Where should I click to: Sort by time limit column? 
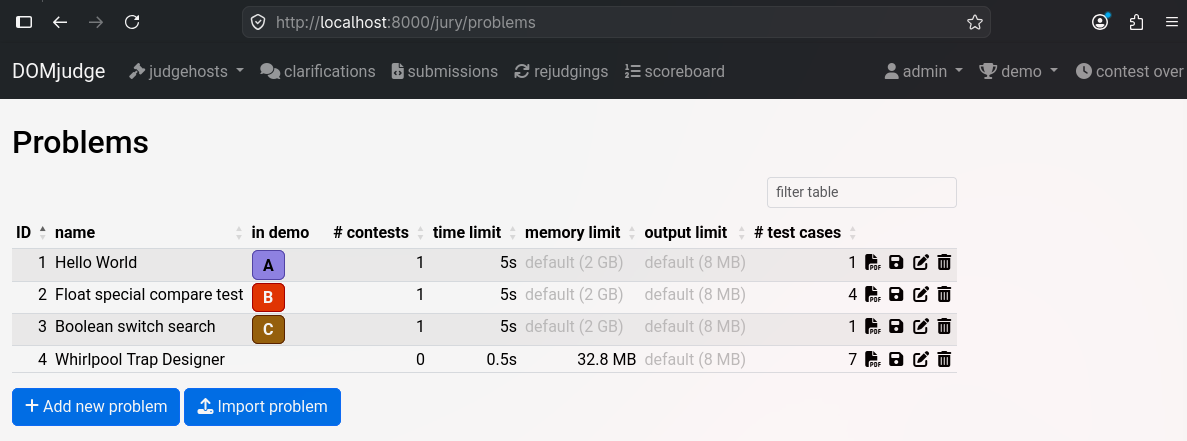coord(475,232)
